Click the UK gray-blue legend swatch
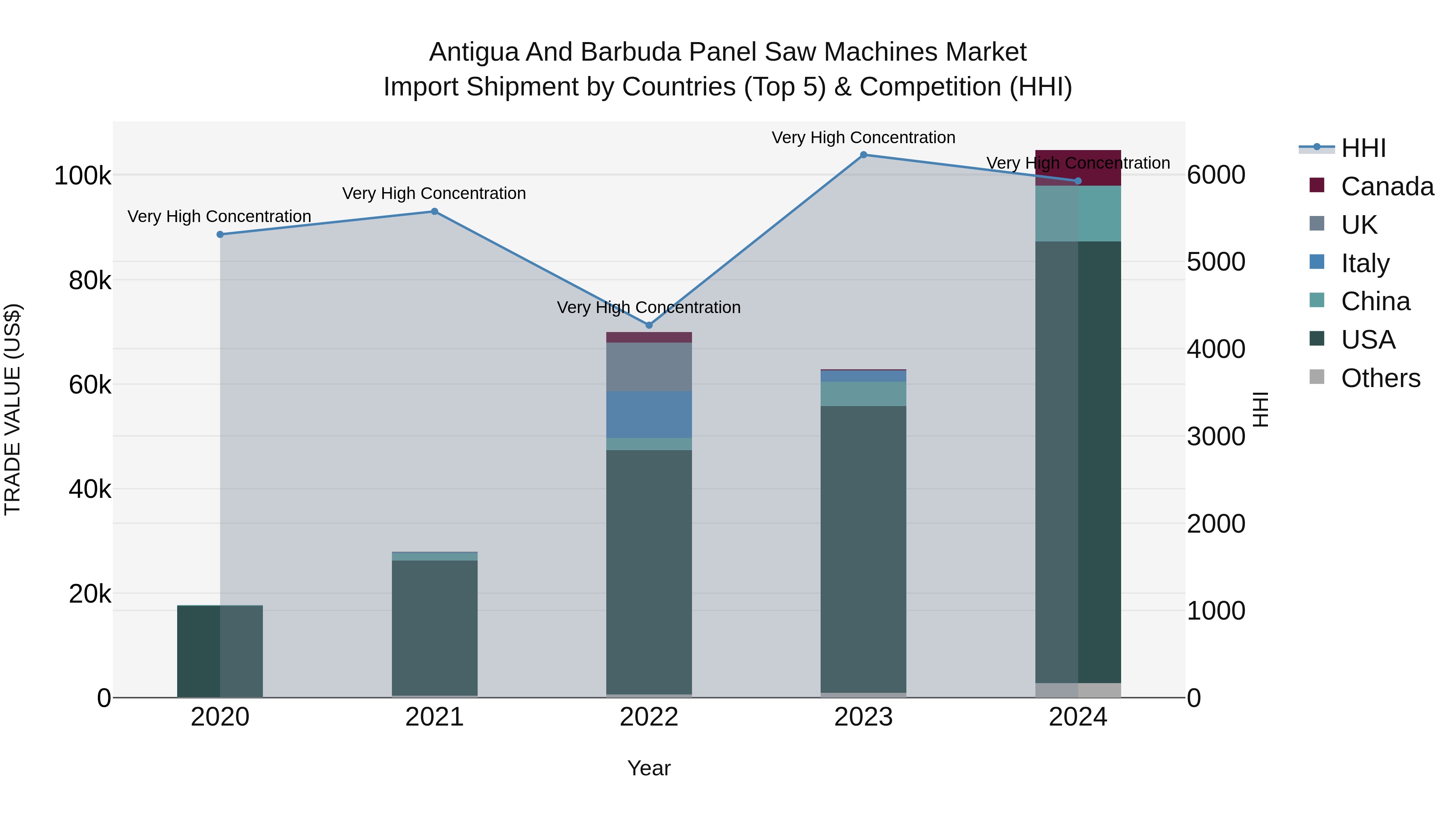Image resolution: width=1456 pixels, height=819 pixels. tap(1317, 223)
